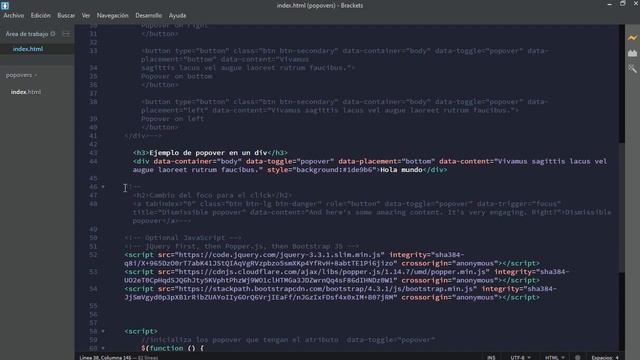Click the linting status circle indicator
The height and width of the screenshot is (360, 640).
578,358
